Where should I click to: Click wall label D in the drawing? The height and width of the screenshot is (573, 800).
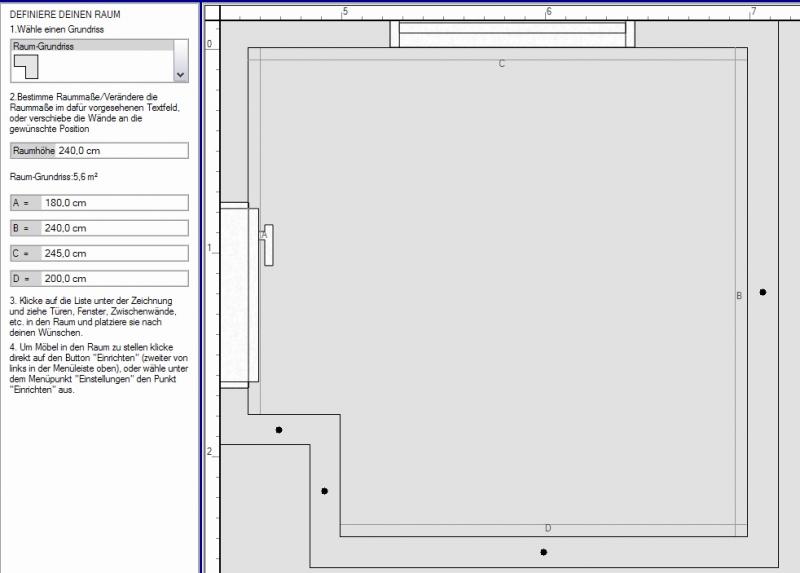(548, 528)
